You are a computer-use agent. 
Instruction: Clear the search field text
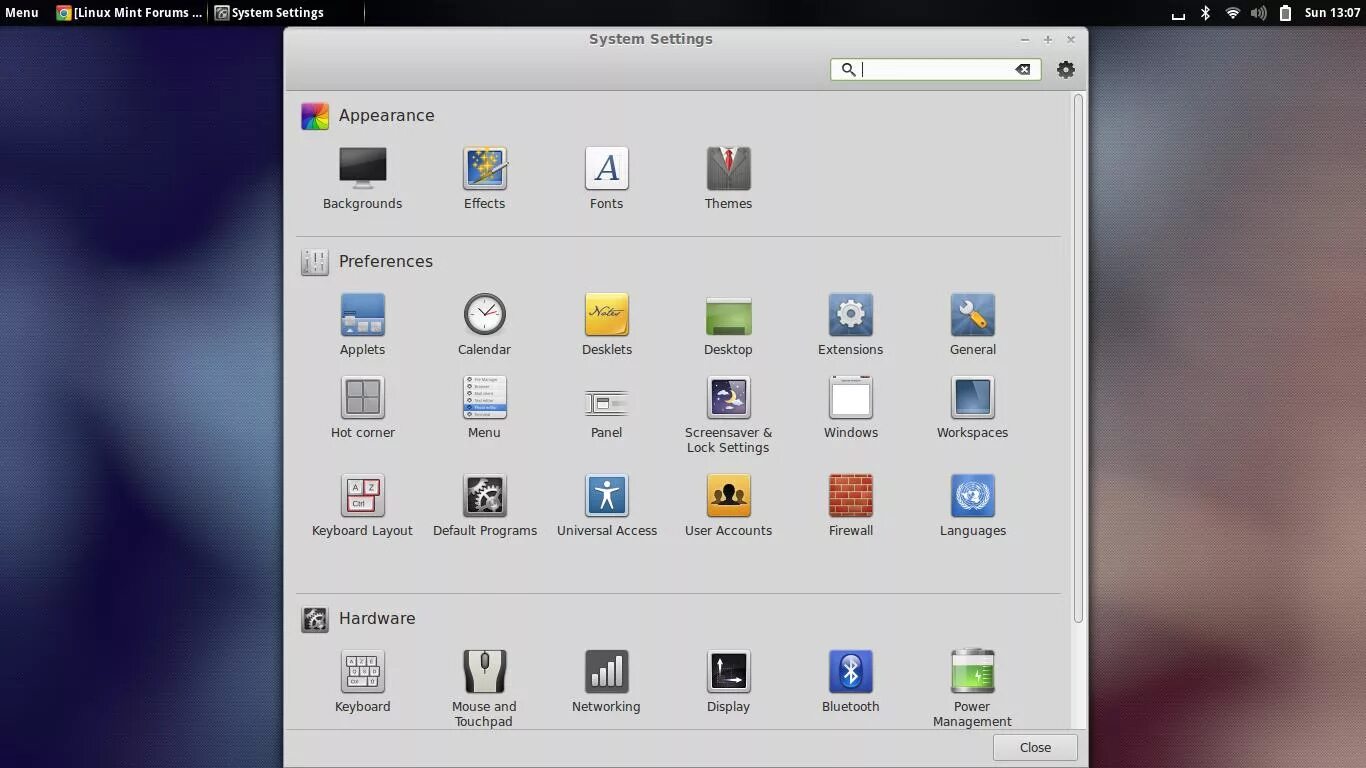(x=1022, y=69)
